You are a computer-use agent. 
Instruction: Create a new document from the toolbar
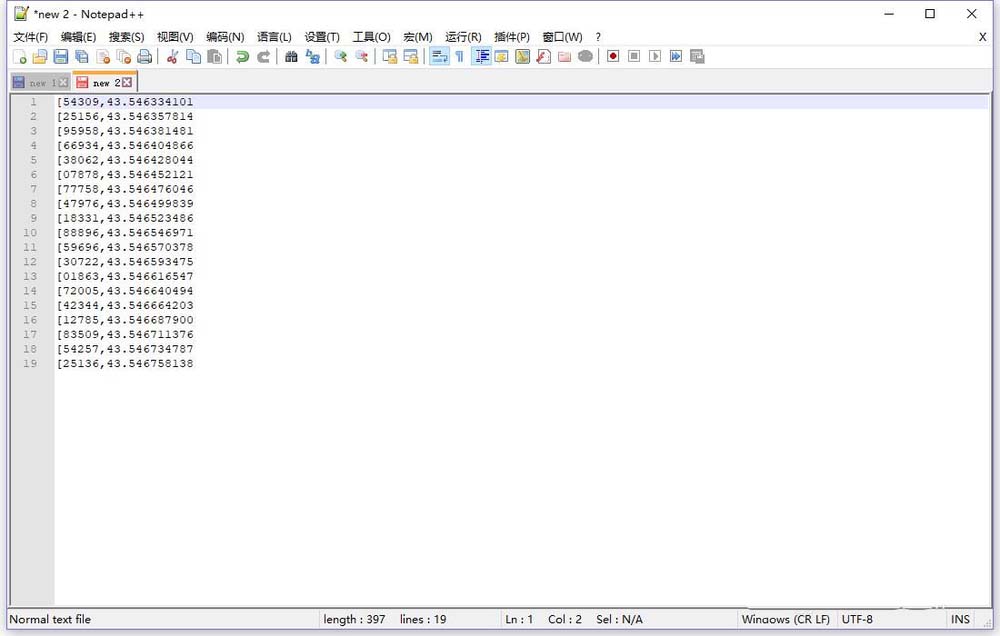(20, 57)
